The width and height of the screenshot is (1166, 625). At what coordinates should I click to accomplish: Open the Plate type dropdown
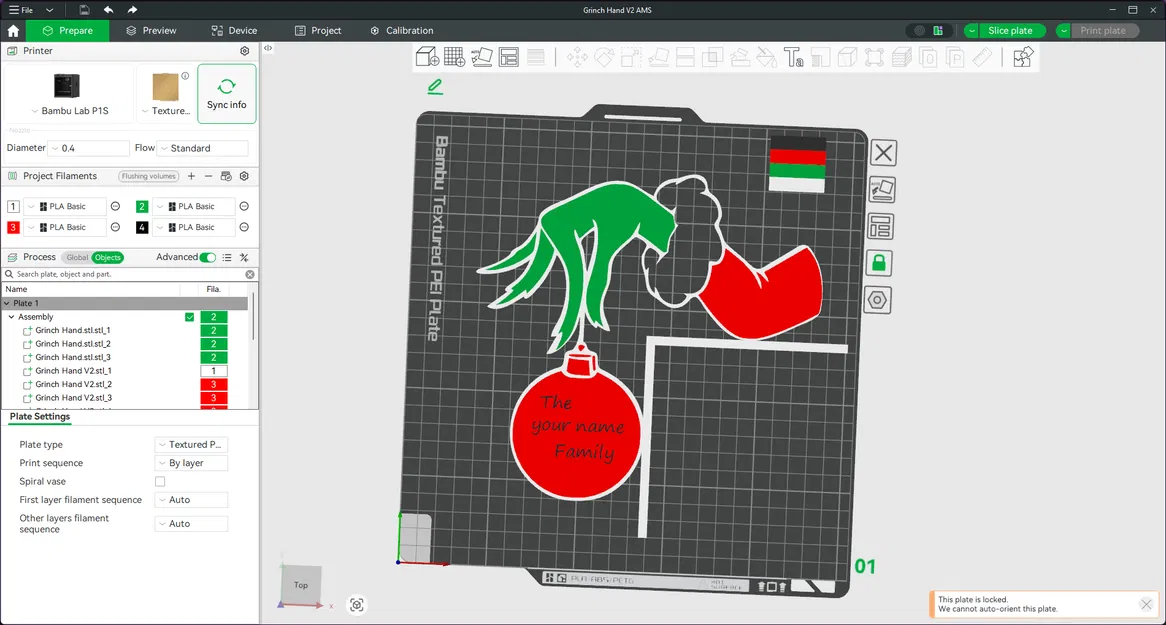[191, 444]
